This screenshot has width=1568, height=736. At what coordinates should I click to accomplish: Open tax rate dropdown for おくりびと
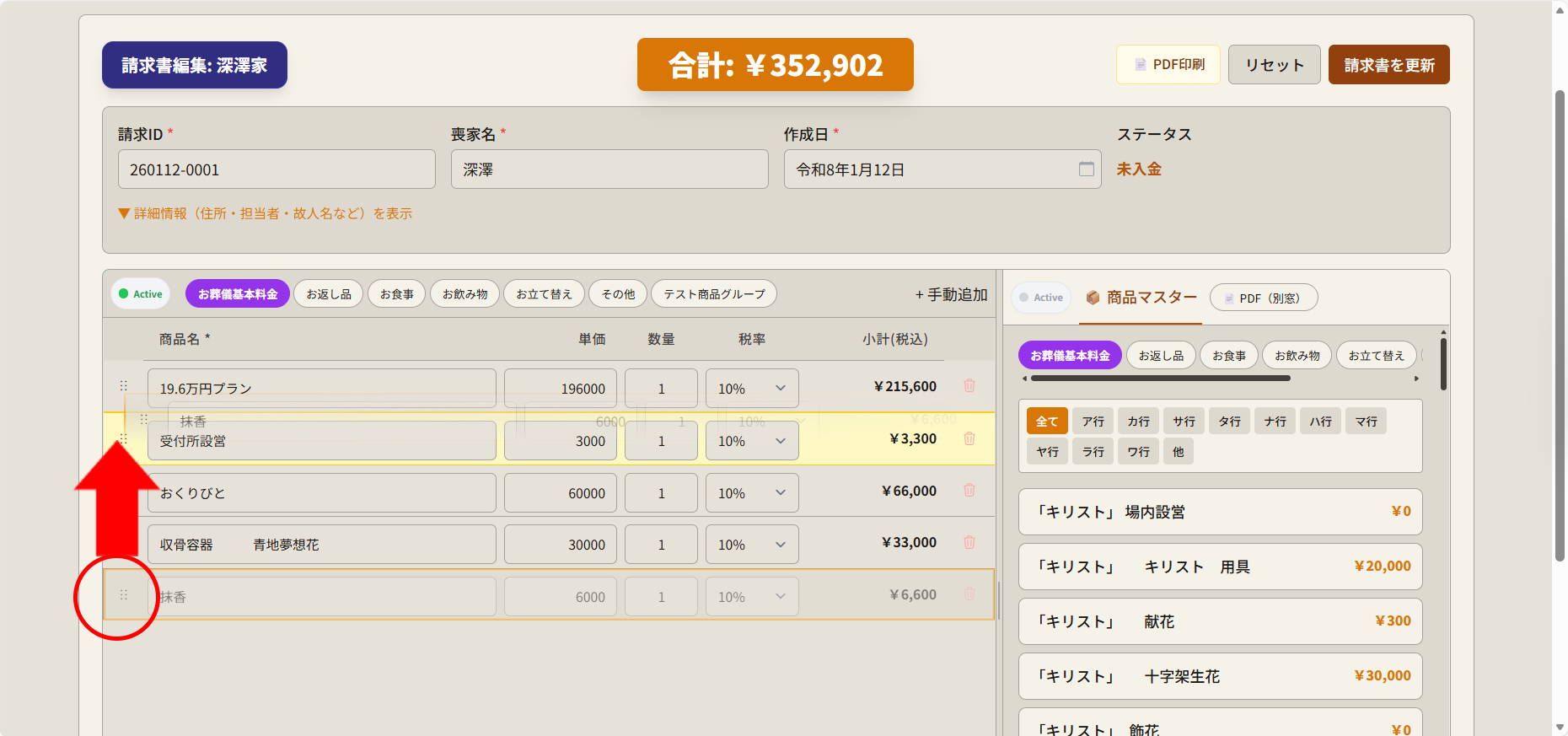751,493
